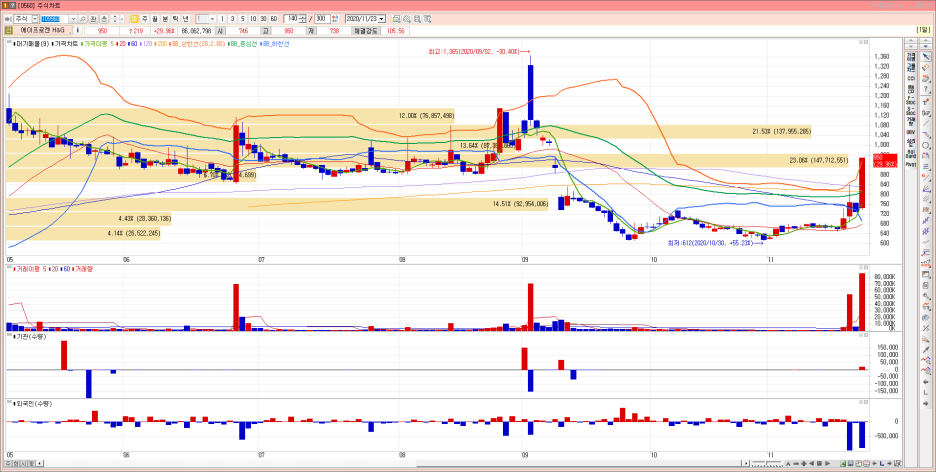Image resolution: width=936 pixels, height=472 pixels.
Task: Select the yearly (년) chart period button
Action: (x=186, y=18)
